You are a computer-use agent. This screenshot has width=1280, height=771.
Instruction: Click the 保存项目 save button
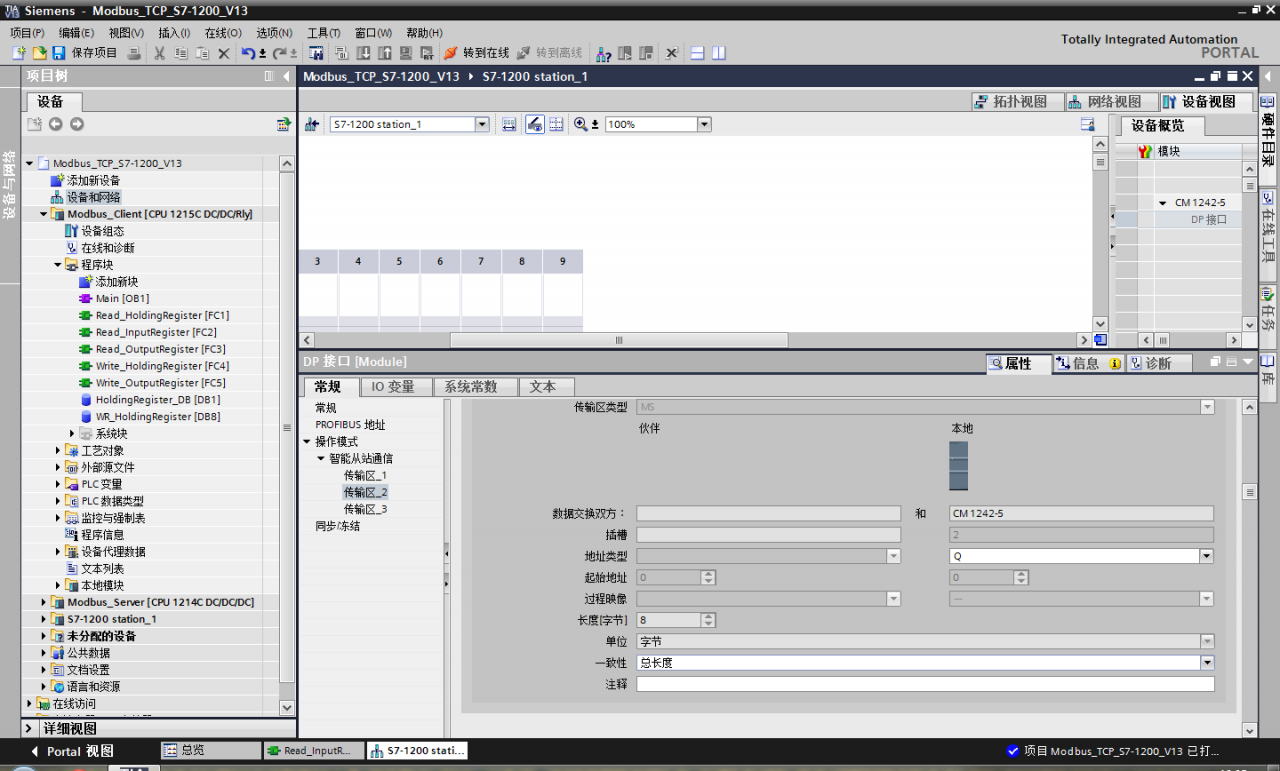tap(85, 53)
